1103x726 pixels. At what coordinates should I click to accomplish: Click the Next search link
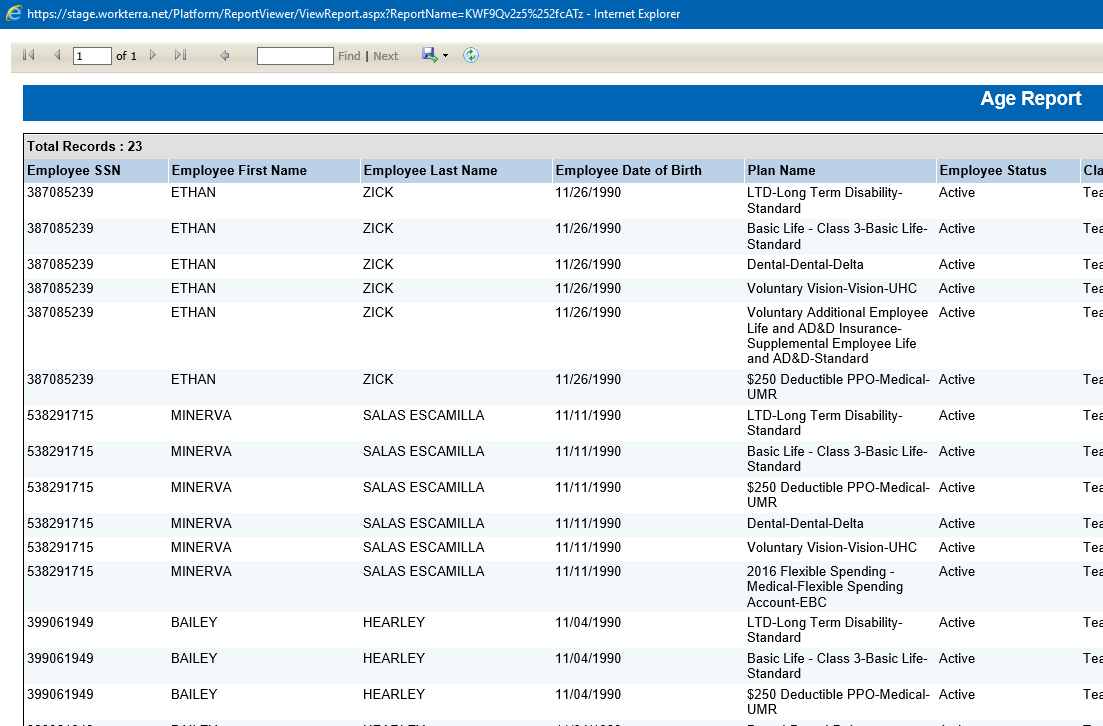click(386, 56)
